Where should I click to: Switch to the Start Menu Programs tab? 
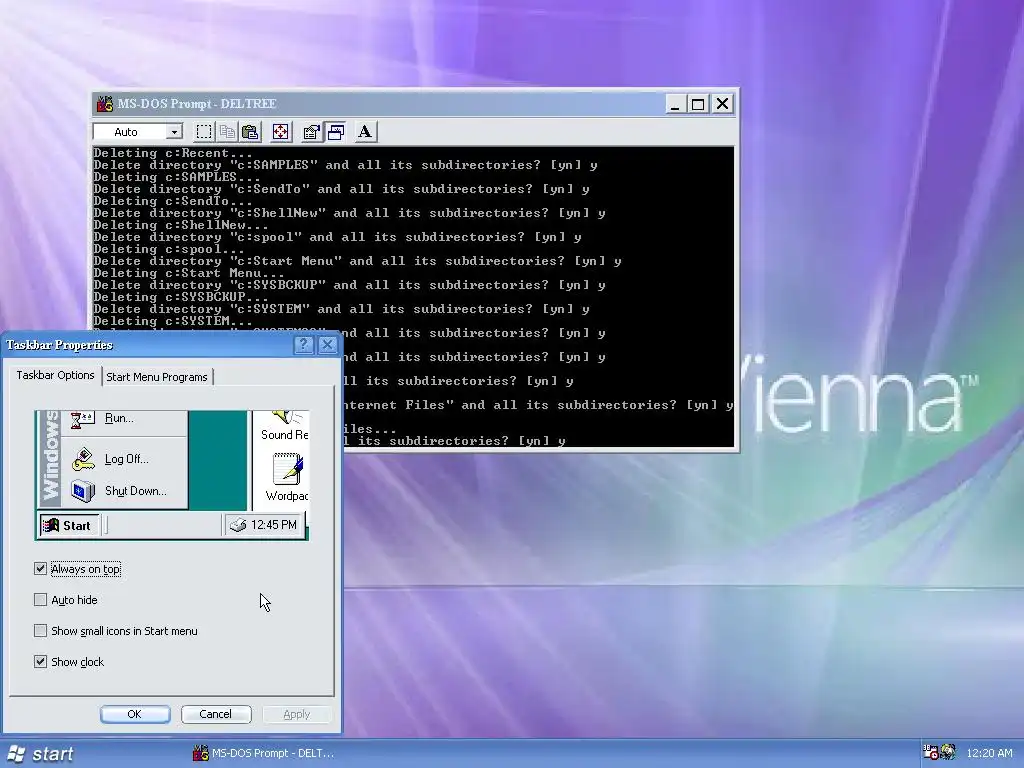coord(157,377)
